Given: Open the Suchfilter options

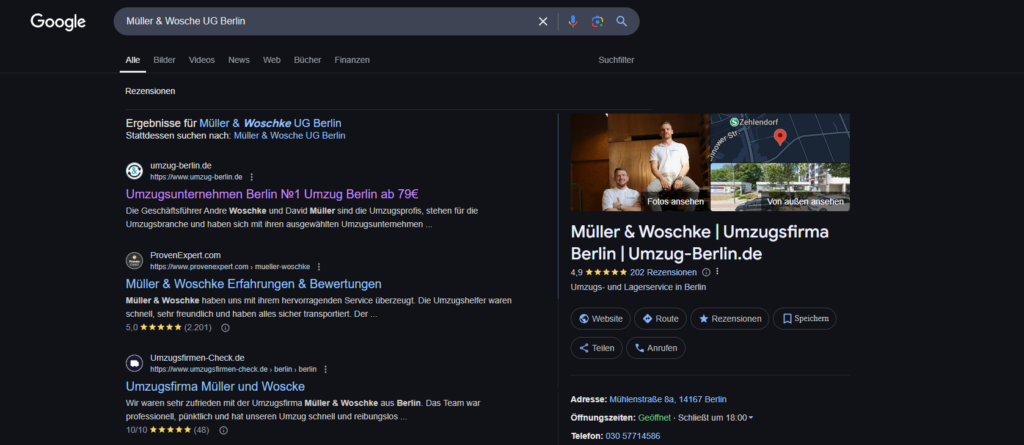Looking at the screenshot, I should point(616,60).
